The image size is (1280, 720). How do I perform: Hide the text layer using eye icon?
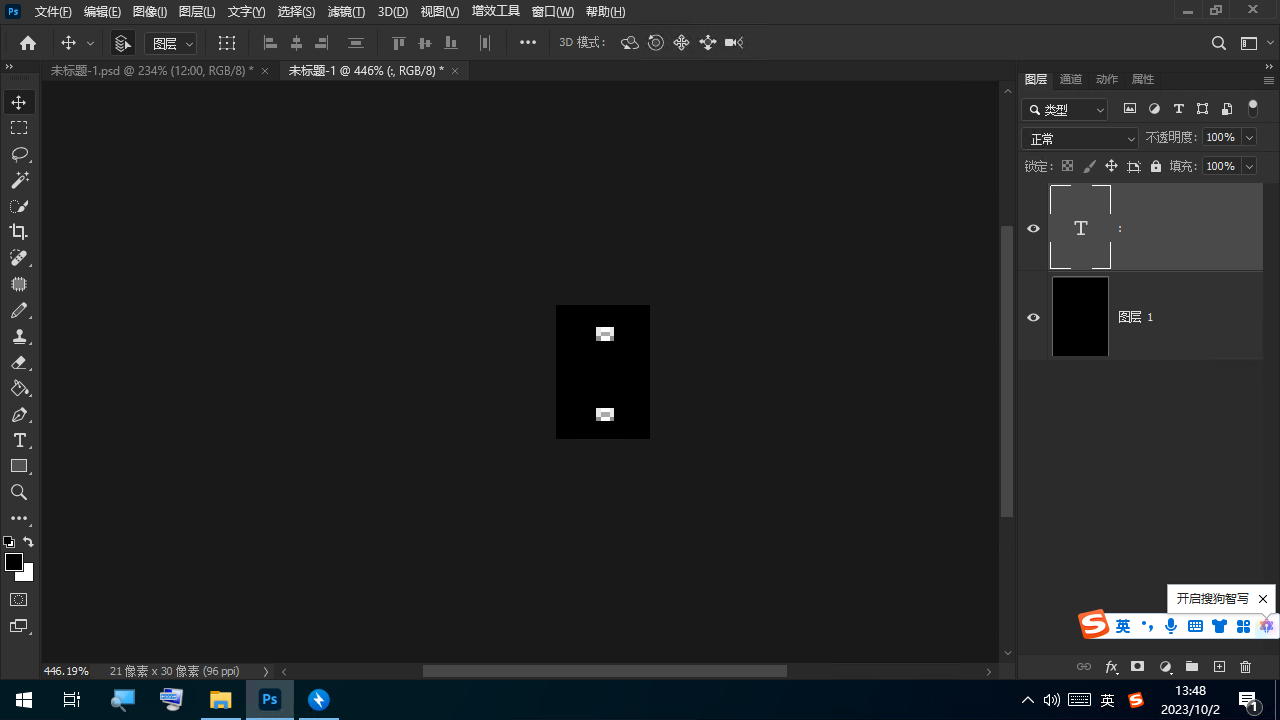pyautogui.click(x=1034, y=228)
